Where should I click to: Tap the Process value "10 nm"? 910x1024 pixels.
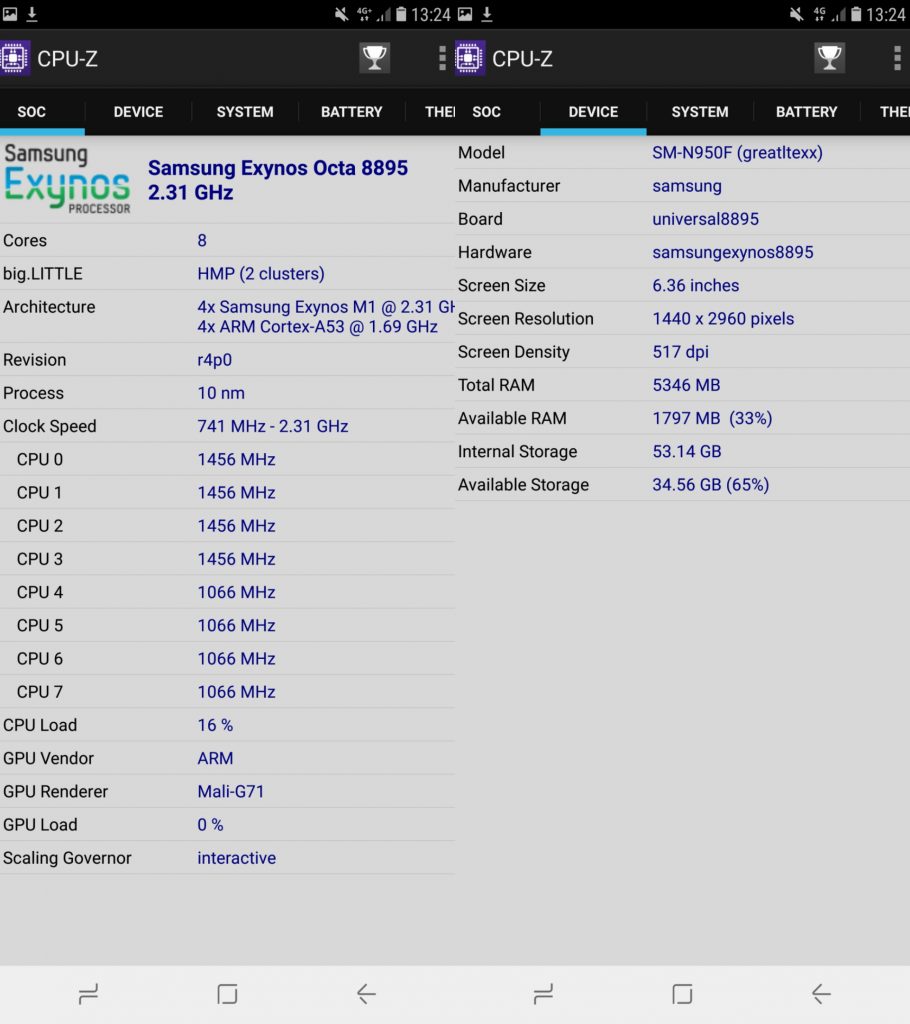221,393
